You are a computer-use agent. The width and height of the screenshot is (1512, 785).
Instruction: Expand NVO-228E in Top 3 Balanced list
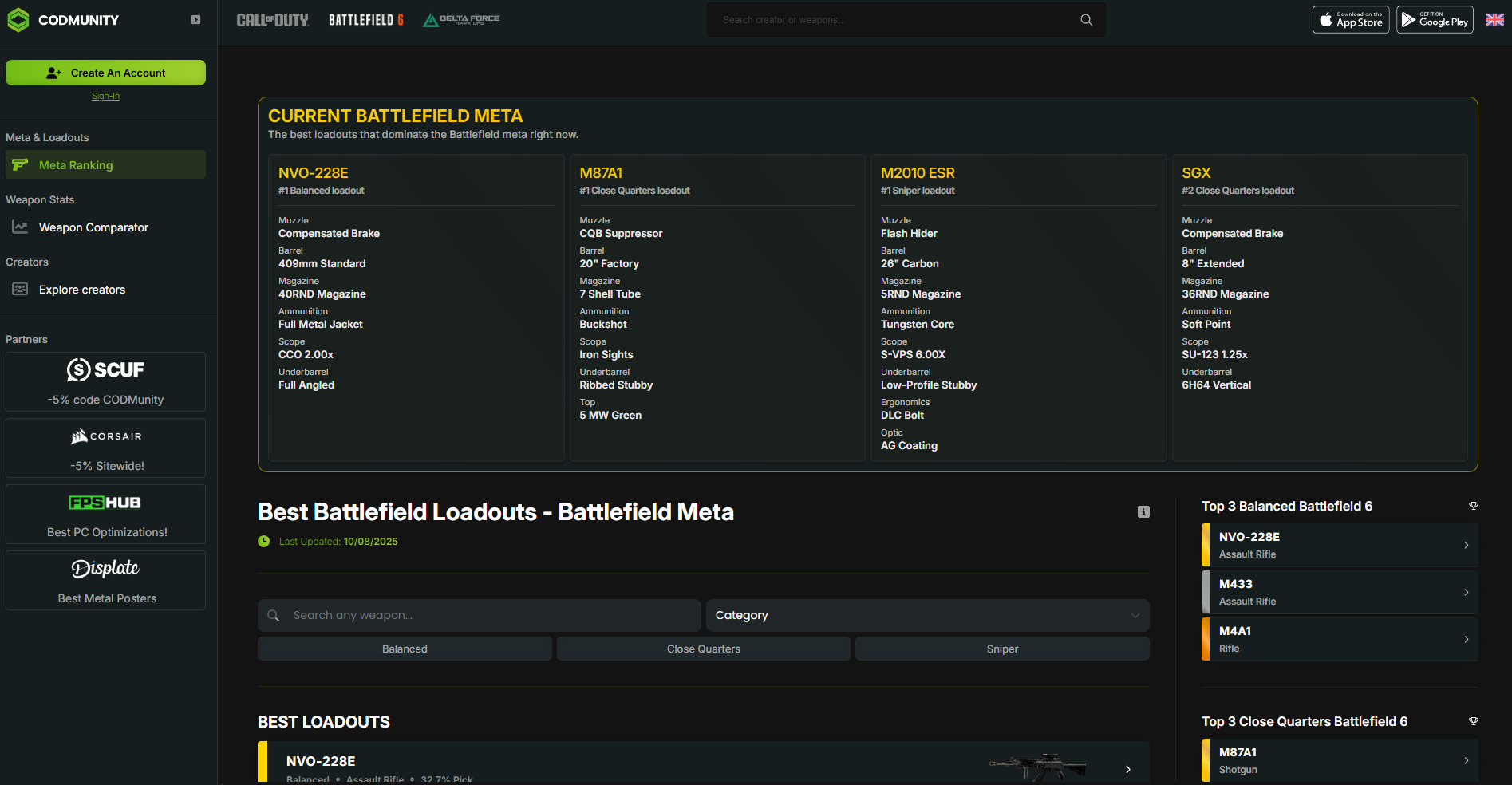(x=1340, y=545)
